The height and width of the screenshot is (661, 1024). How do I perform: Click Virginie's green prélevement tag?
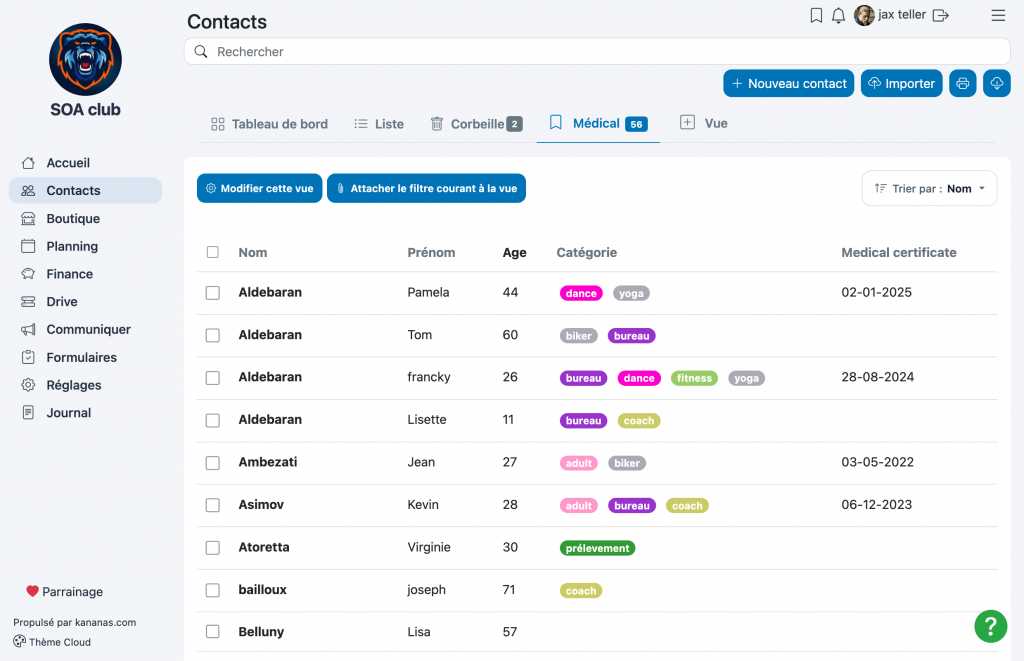[x=598, y=548]
